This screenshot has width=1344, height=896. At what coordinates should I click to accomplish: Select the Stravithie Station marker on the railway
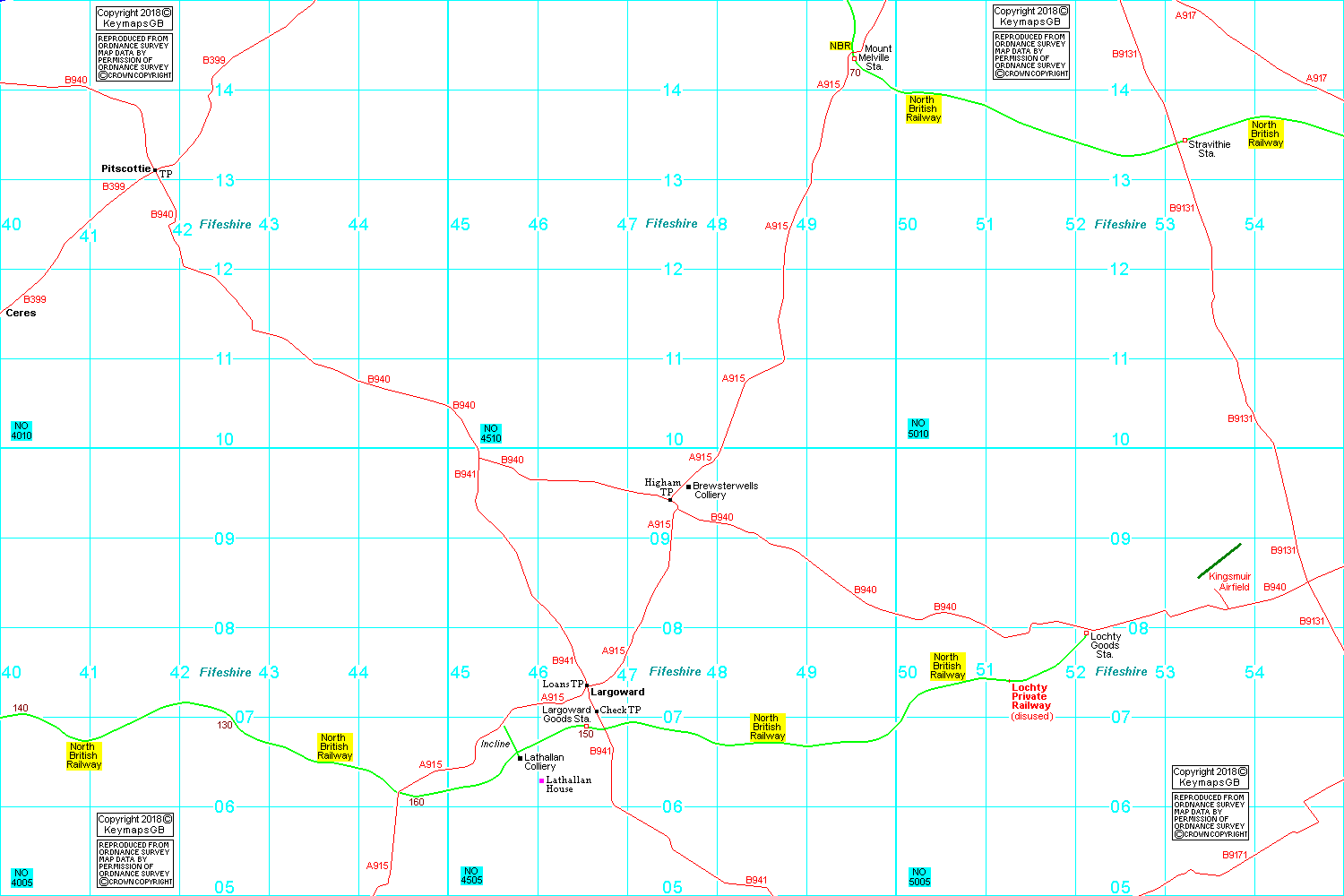(1185, 141)
